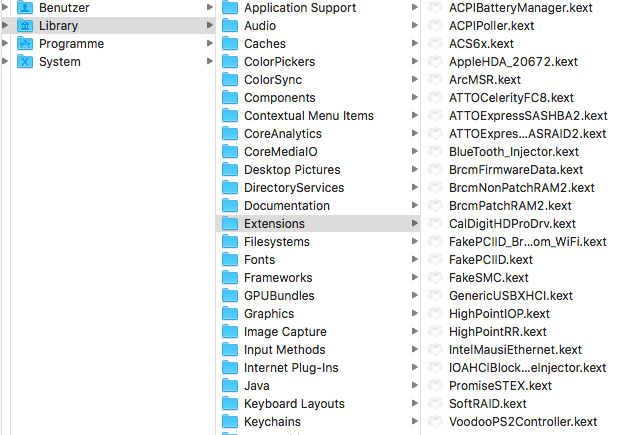The width and height of the screenshot is (617, 435).
Task: Click the System folder icon
Action: 25,61
